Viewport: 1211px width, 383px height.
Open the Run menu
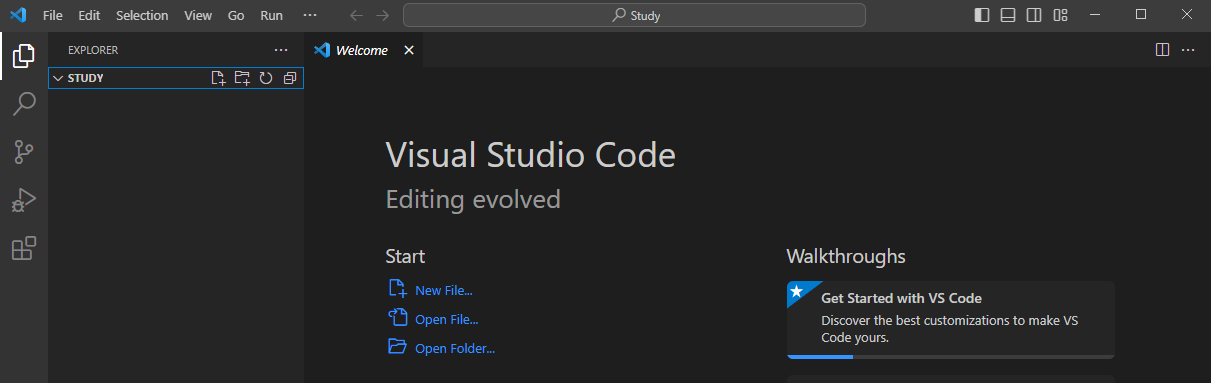[x=271, y=15]
